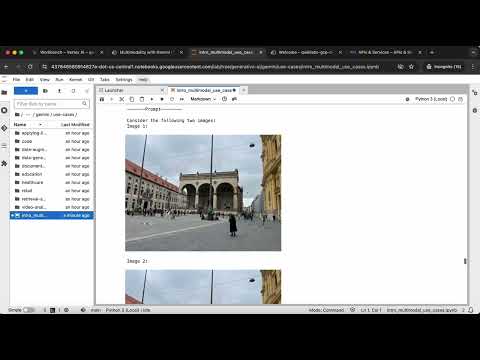Open the Settings menu
Image resolution: width=480 pixels, height=360 pixels.
[124, 79]
